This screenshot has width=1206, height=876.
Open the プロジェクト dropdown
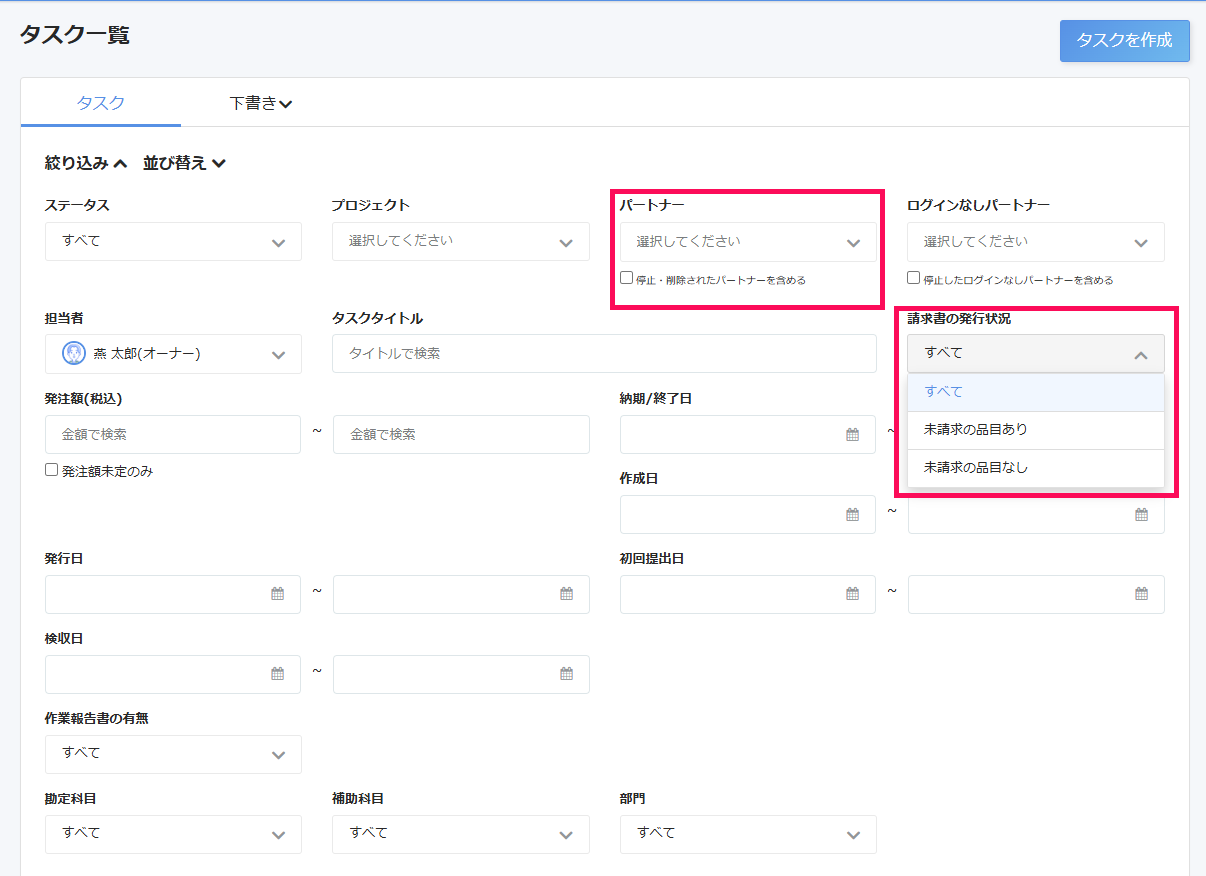(x=461, y=241)
